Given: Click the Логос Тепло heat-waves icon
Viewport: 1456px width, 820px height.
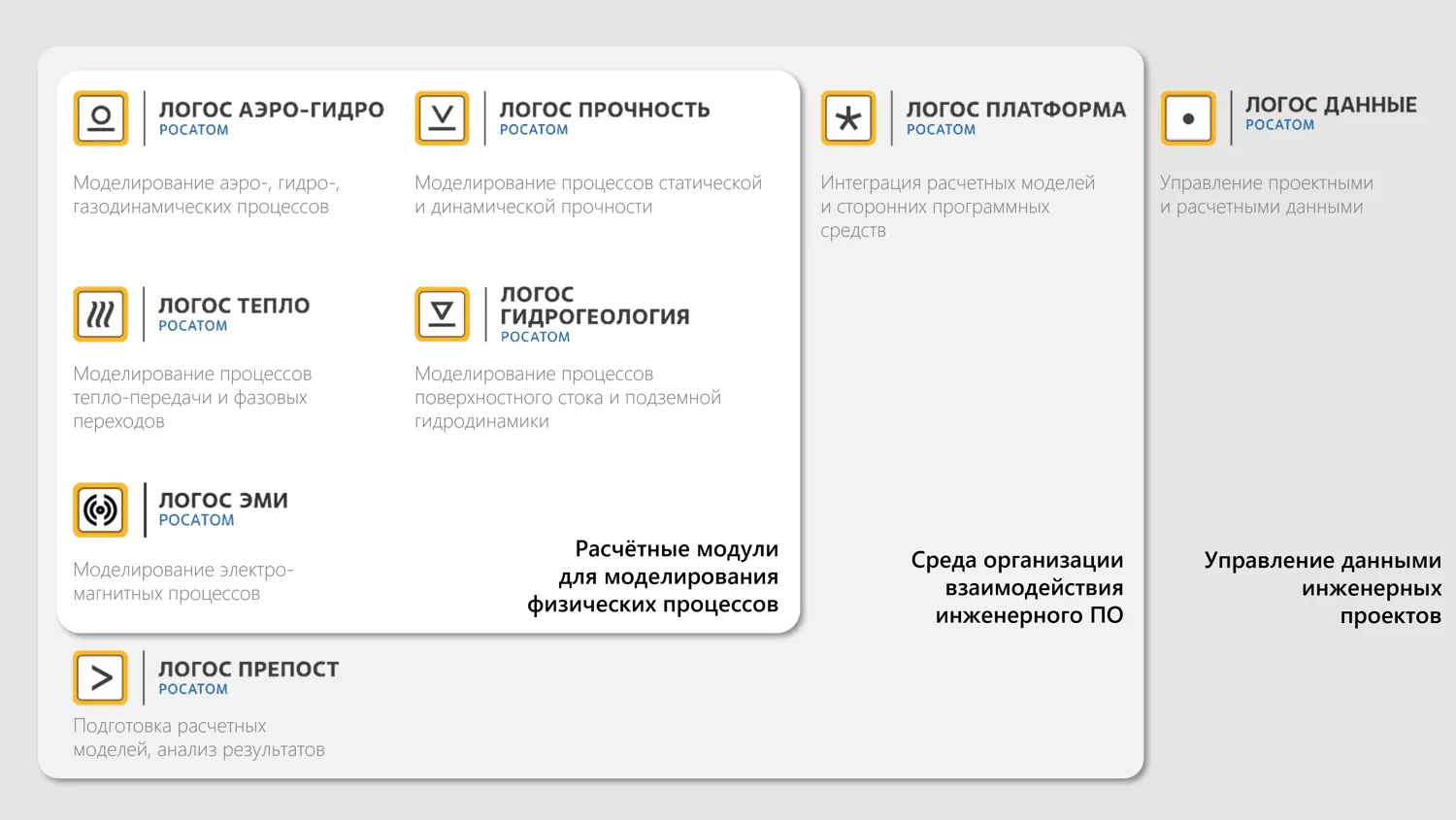Looking at the screenshot, I should click(101, 314).
